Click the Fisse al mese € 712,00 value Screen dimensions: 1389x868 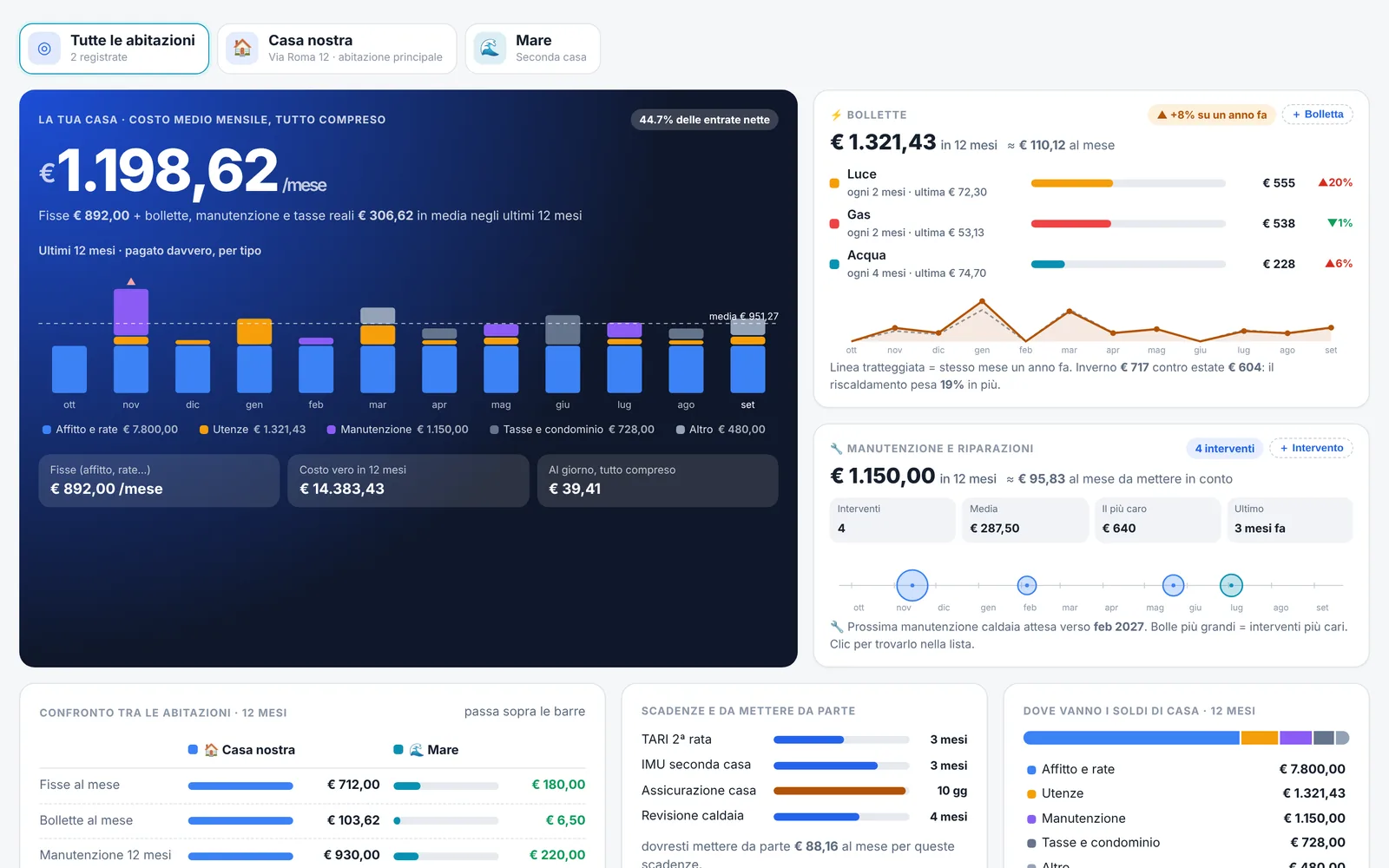coord(353,785)
